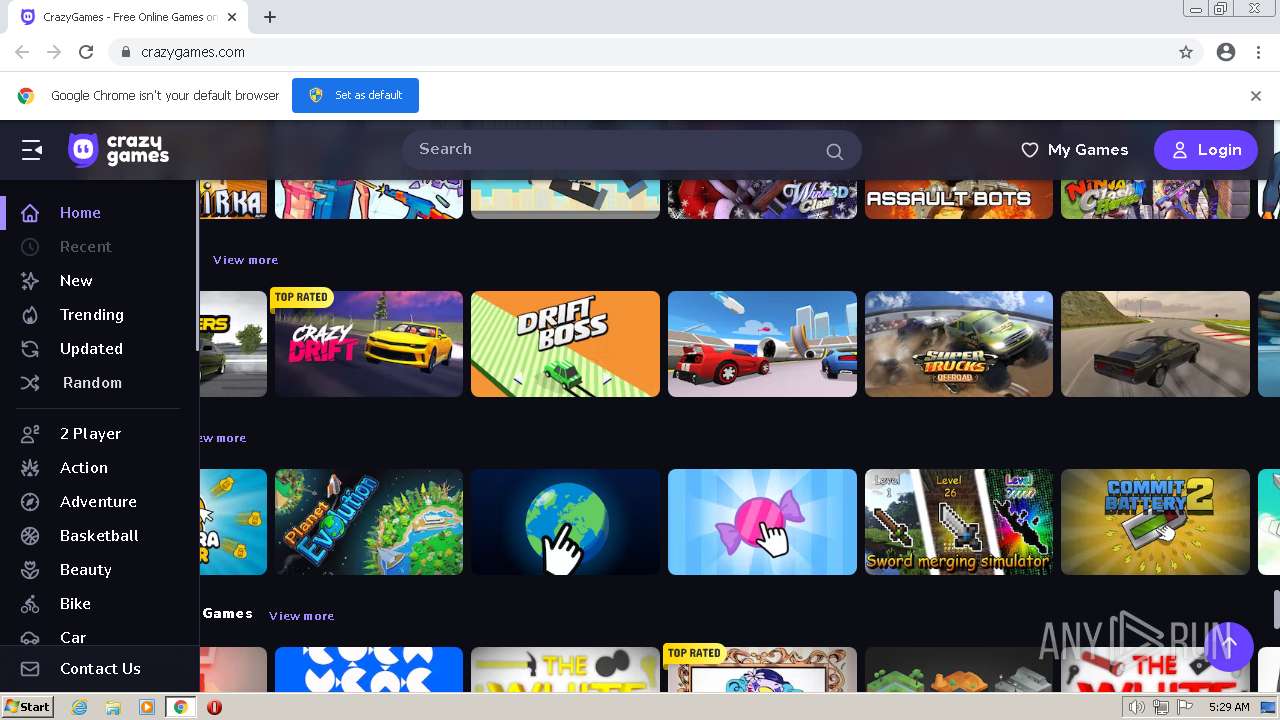Click Set as default button

(355, 96)
